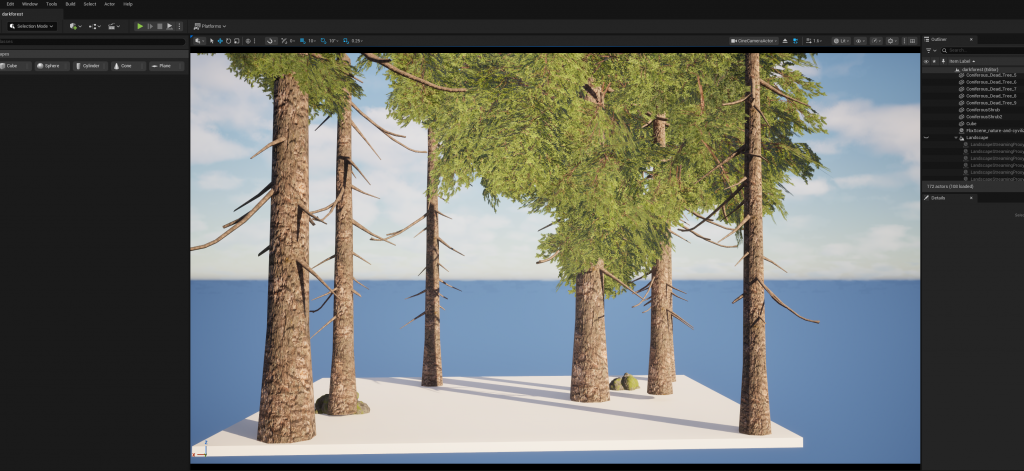Select the translate (move) tool
The height and width of the screenshot is (471, 1024).
click(219, 41)
